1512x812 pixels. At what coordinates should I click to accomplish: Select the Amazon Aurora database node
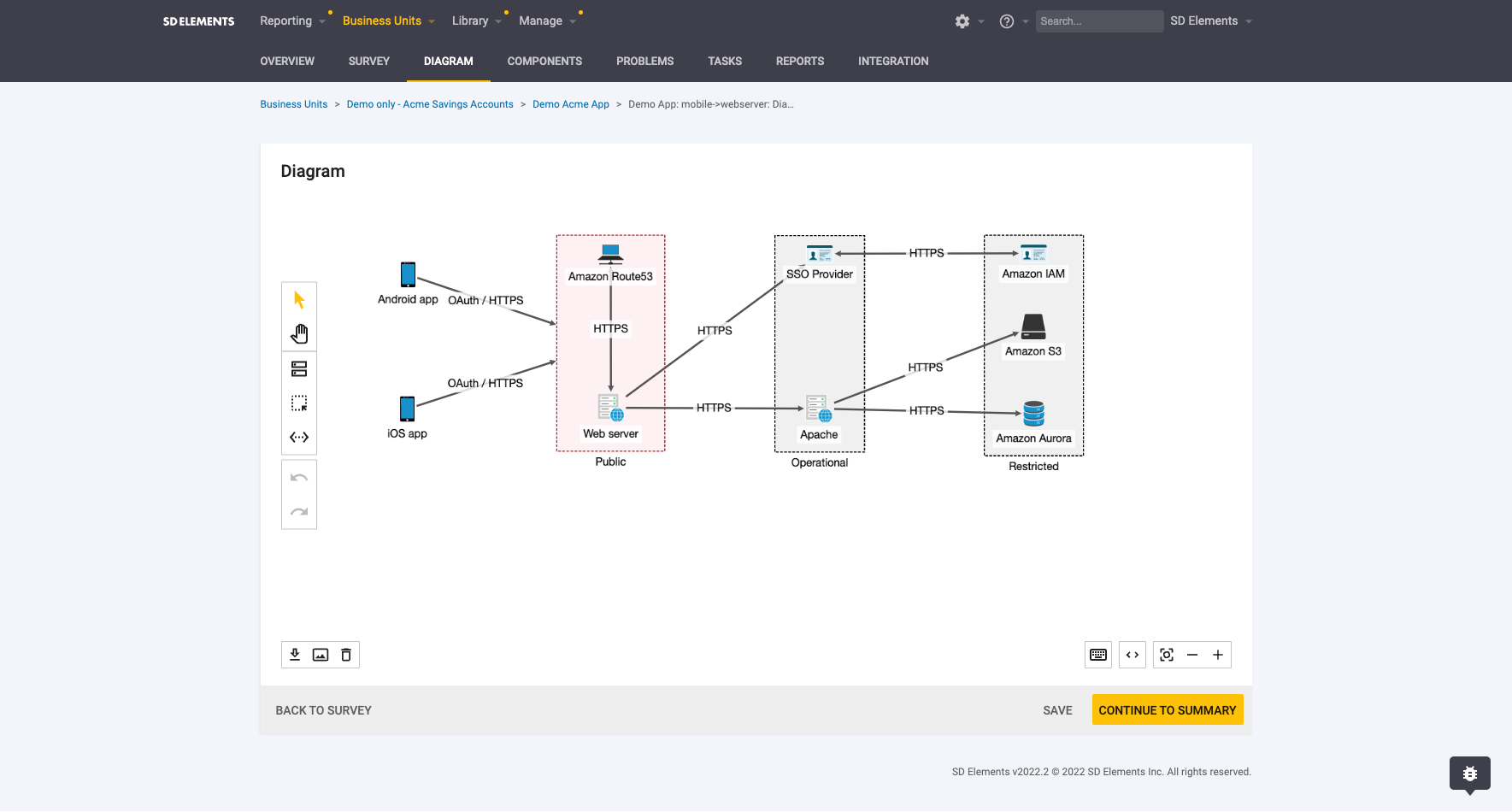1034,414
